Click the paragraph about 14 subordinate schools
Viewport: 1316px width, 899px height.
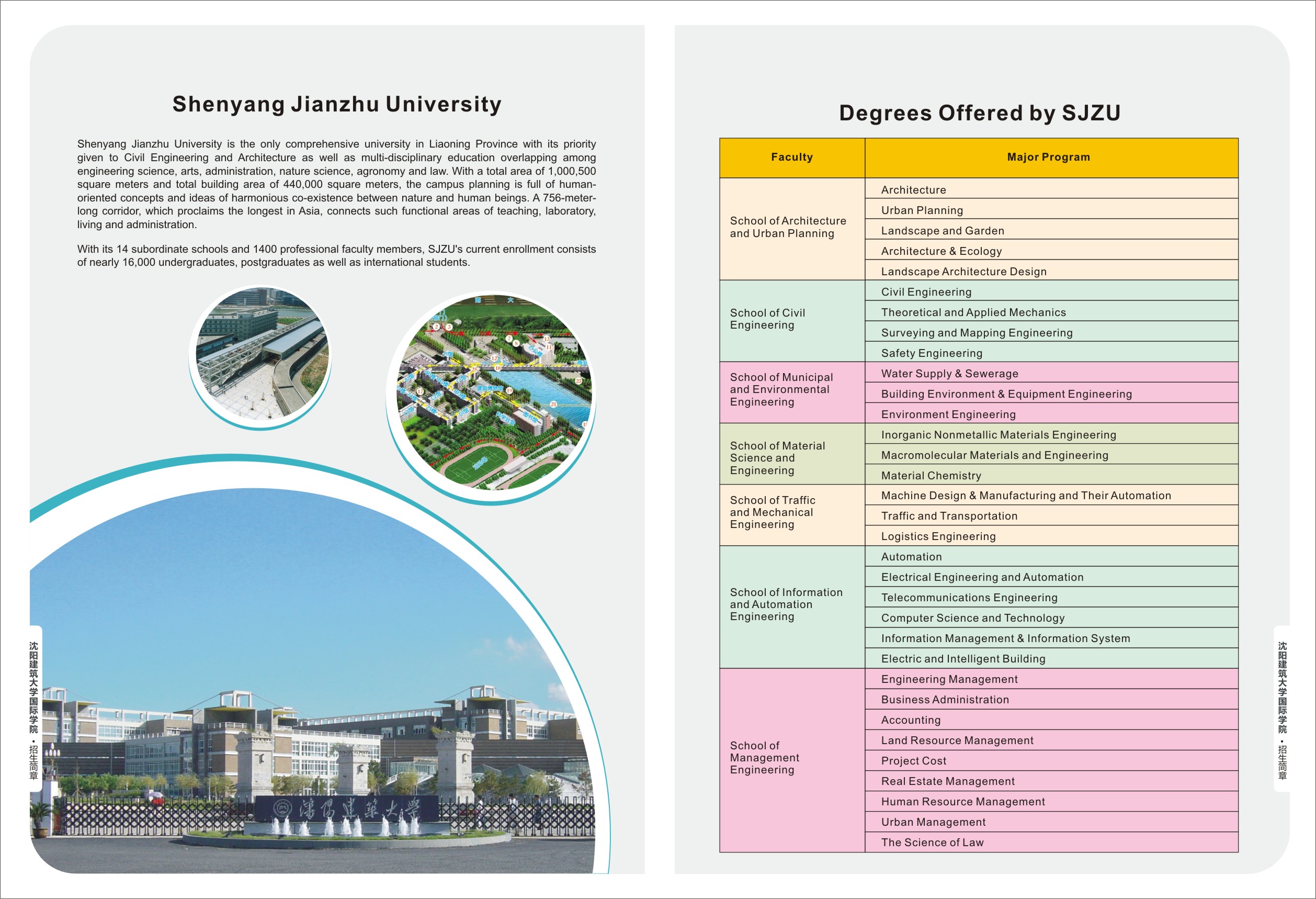pyautogui.click(x=336, y=255)
